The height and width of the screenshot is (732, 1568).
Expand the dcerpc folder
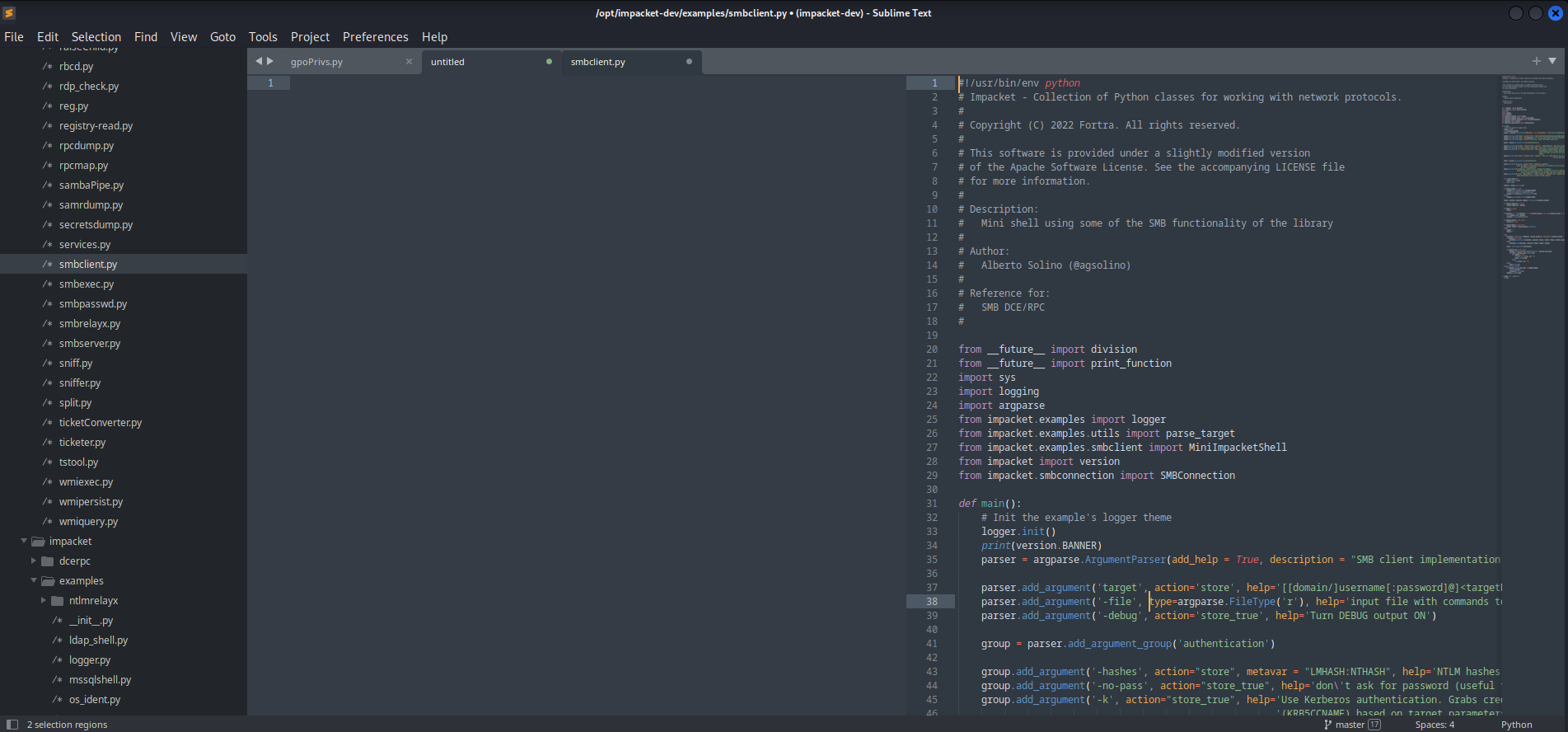[34, 561]
